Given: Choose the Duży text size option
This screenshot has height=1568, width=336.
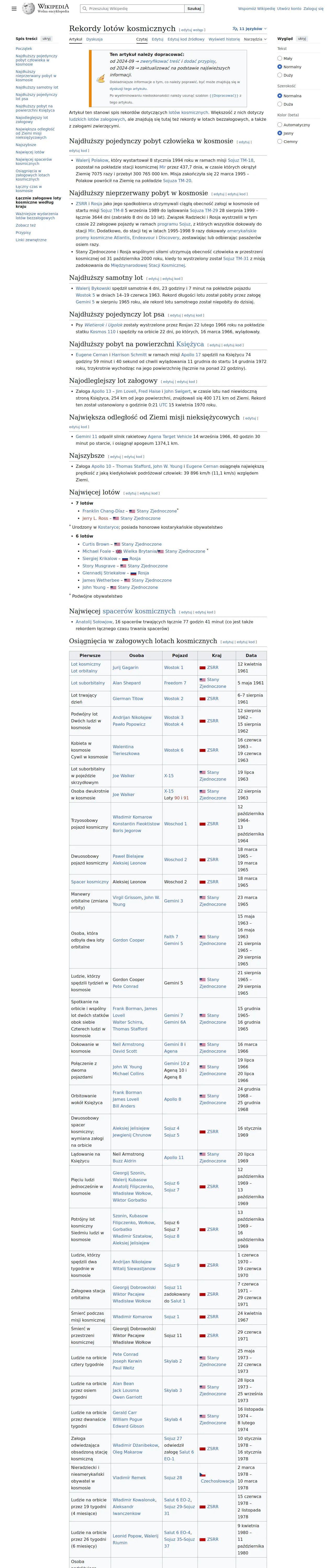Looking at the screenshot, I should pyautogui.click(x=280, y=75).
